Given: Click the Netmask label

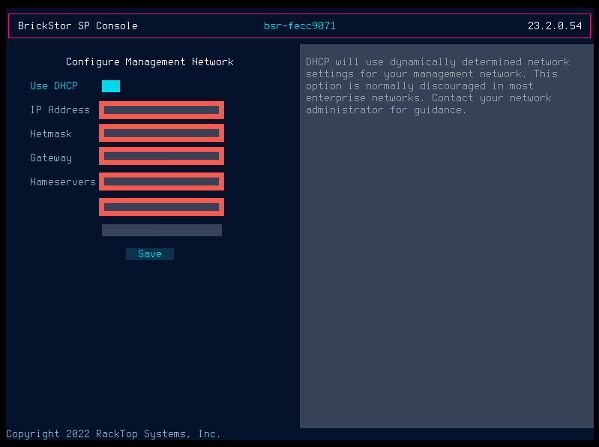Looking at the screenshot, I should tap(51, 134).
